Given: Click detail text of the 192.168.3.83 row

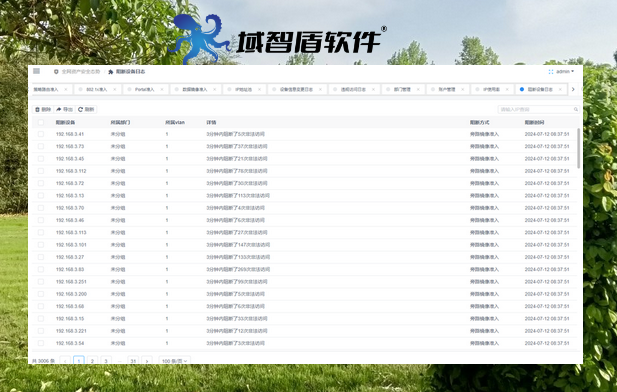Looking at the screenshot, I should [x=238, y=270].
